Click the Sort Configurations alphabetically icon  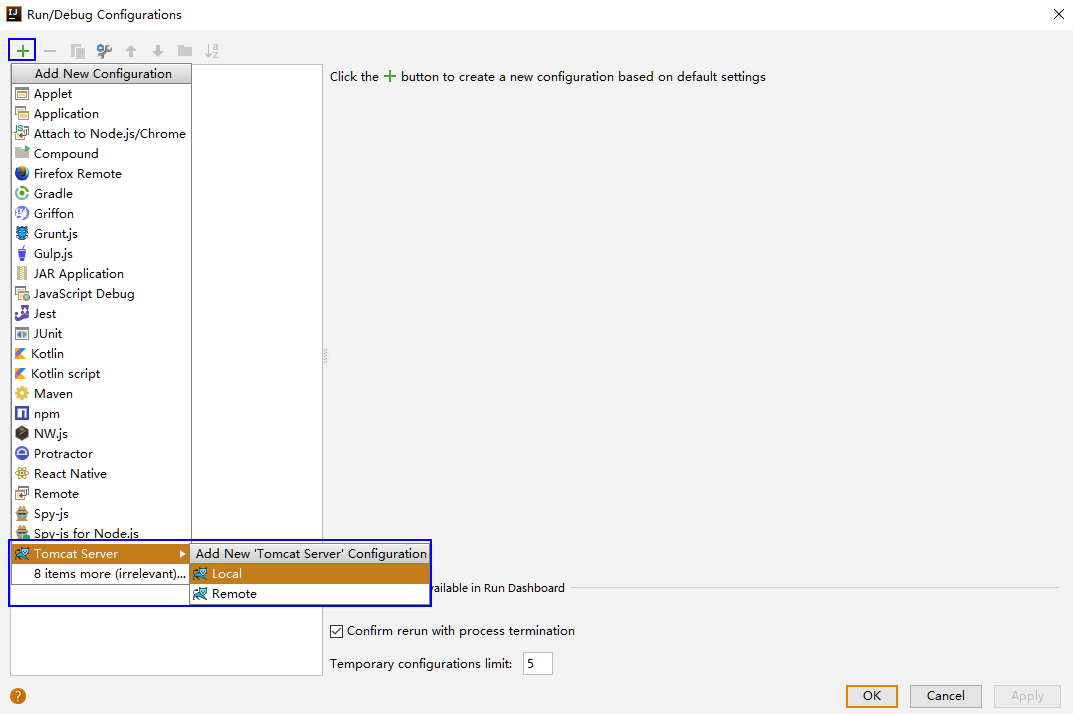(x=212, y=51)
